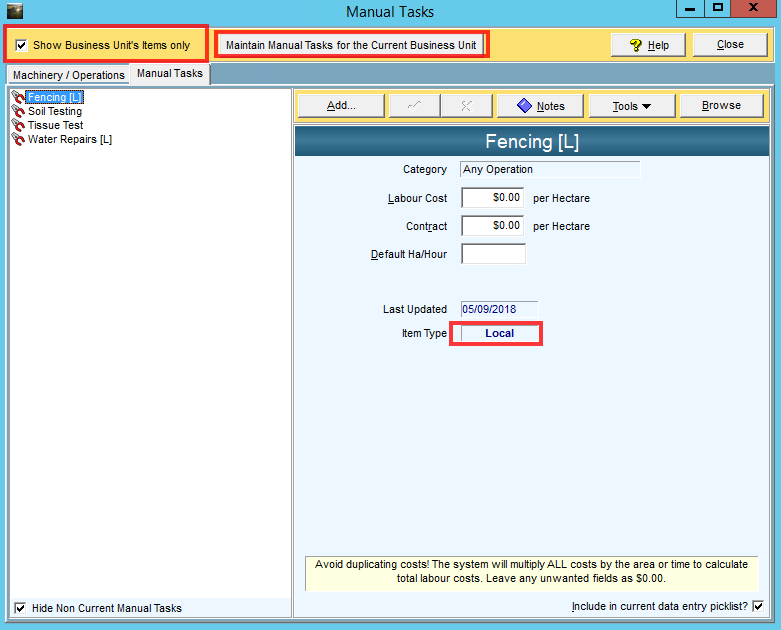781x630 pixels.
Task: Uncheck Include in current data entry picklist
Action: click(757, 606)
